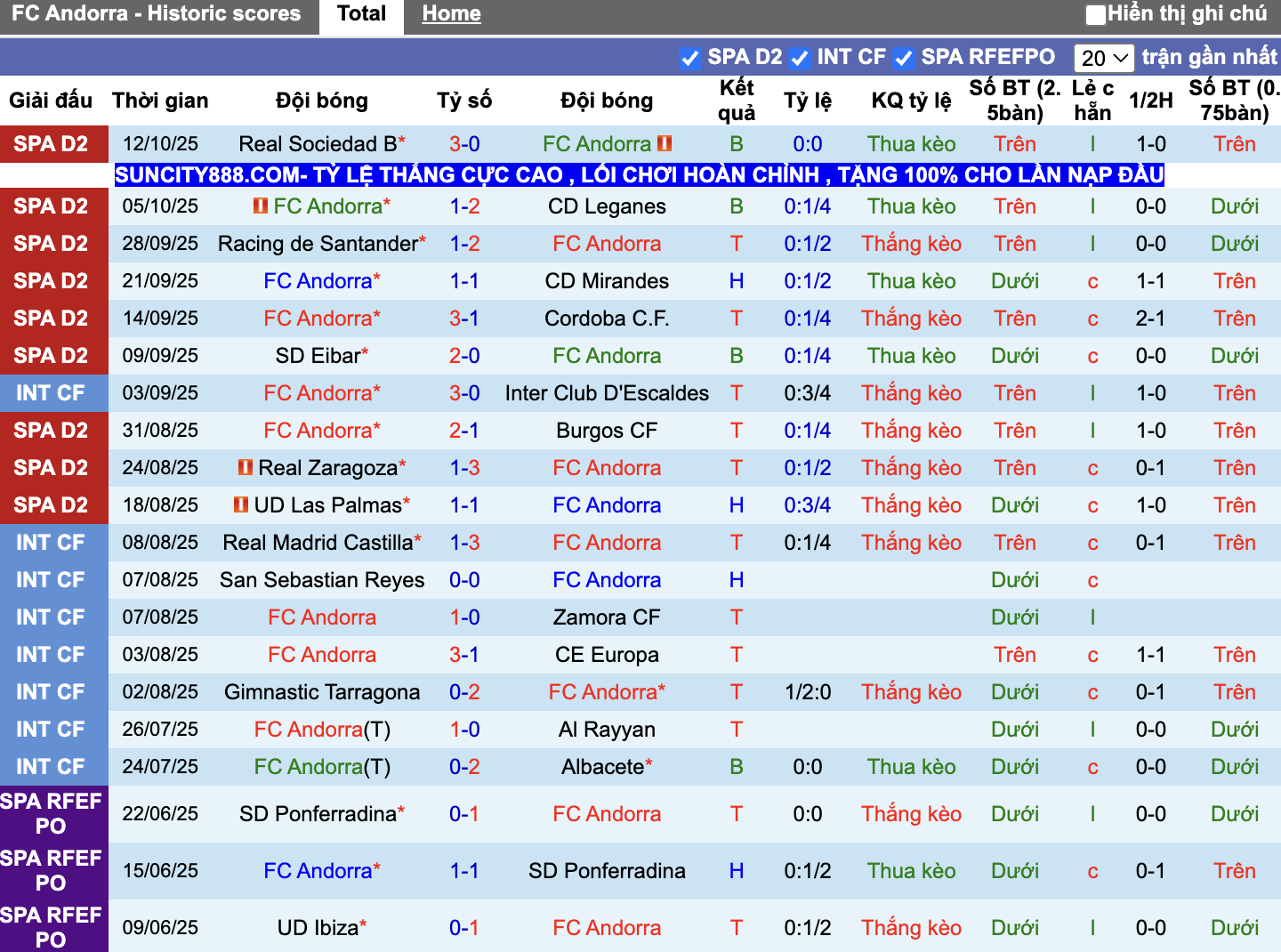This screenshot has width=1281, height=952.
Task: Open the SUNCITY888.COM advertisement banner
Action: coord(640,174)
